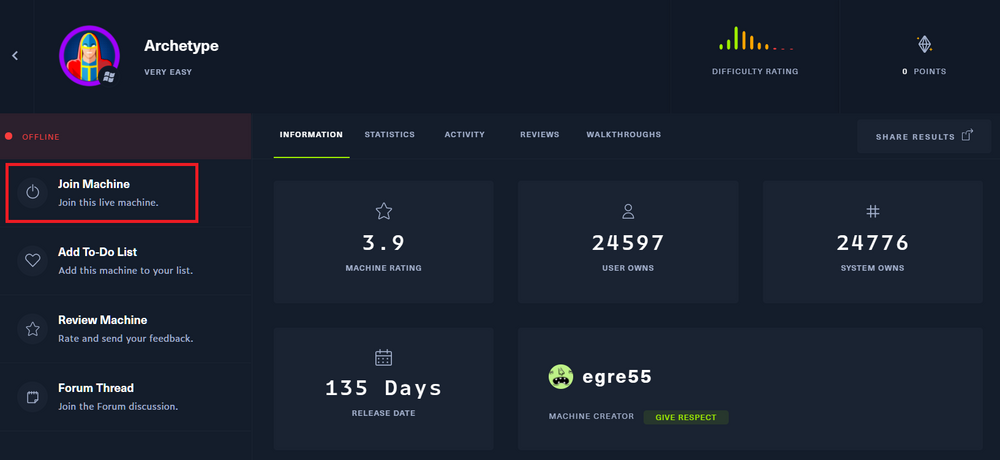
Task: Go to the Reviews tab
Action: pyautogui.click(x=539, y=135)
